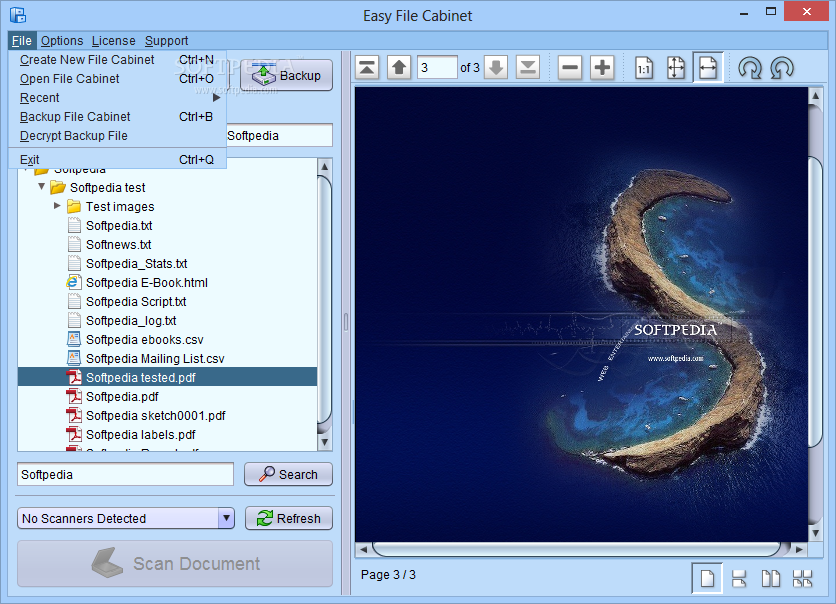Screen dimensions: 836x604
Task: Select Softpedia tested.pdf file
Action: [167, 377]
